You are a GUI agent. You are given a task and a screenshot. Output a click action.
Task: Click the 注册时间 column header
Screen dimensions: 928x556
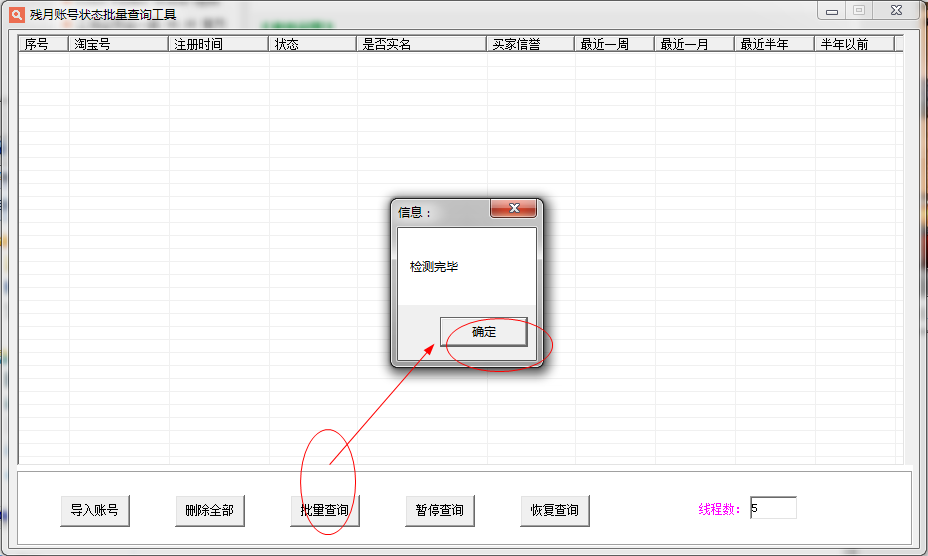coord(218,44)
